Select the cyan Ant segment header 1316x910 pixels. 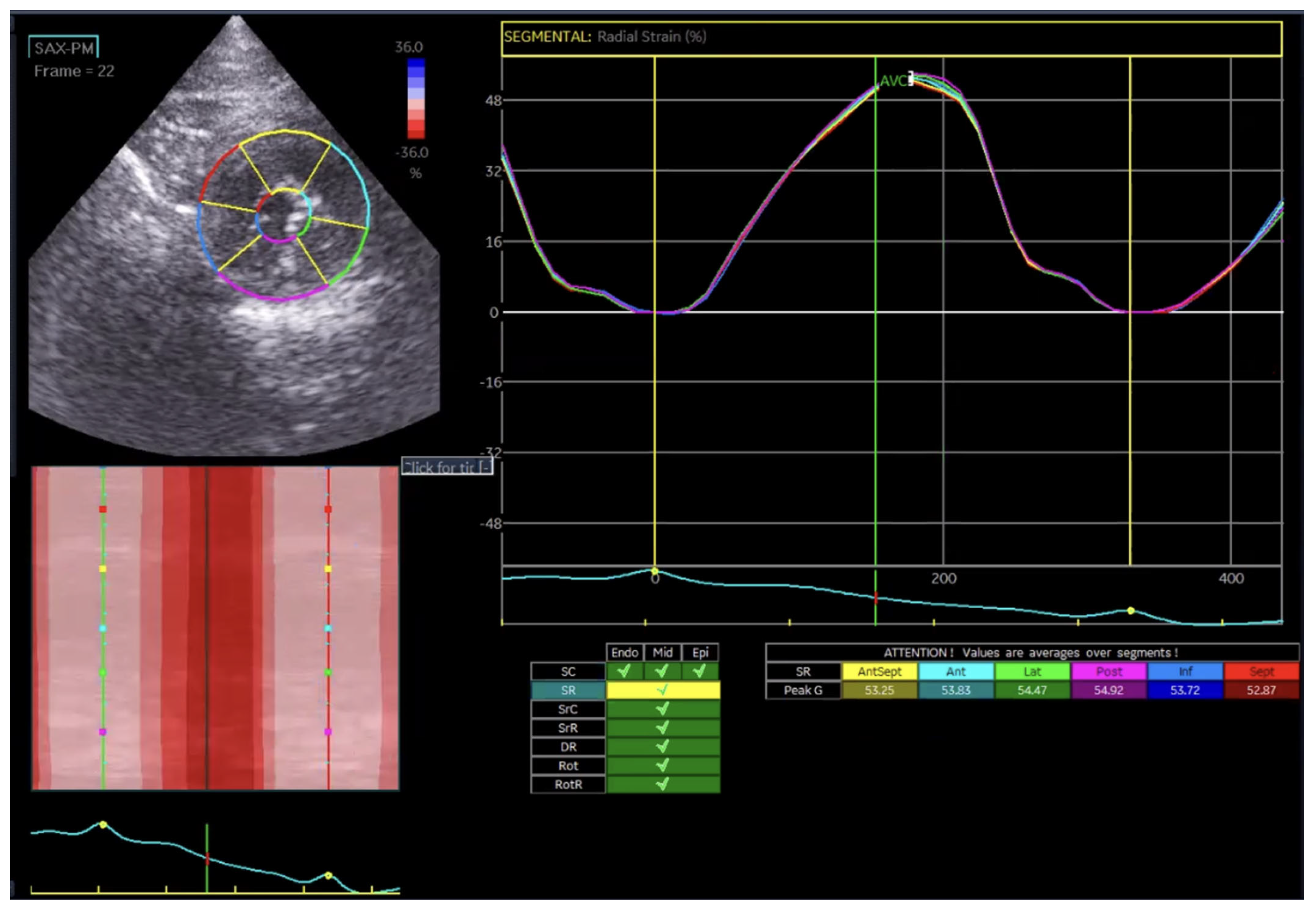point(955,671)
